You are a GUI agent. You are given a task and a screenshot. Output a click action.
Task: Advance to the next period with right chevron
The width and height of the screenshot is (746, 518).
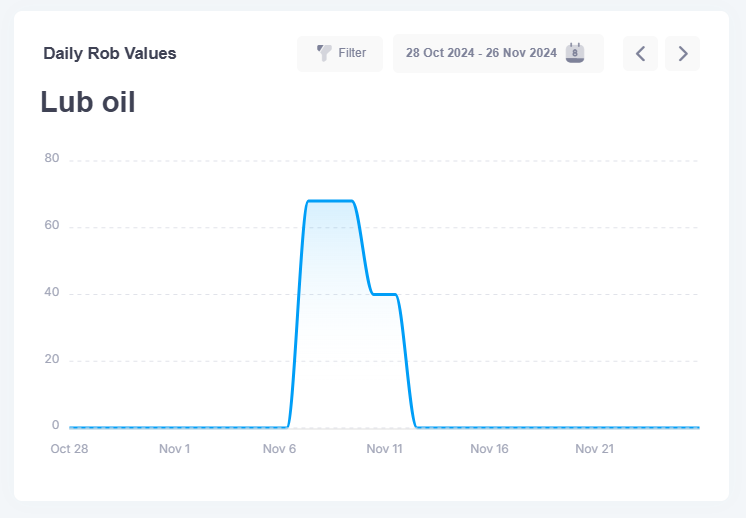coord(683,53)
